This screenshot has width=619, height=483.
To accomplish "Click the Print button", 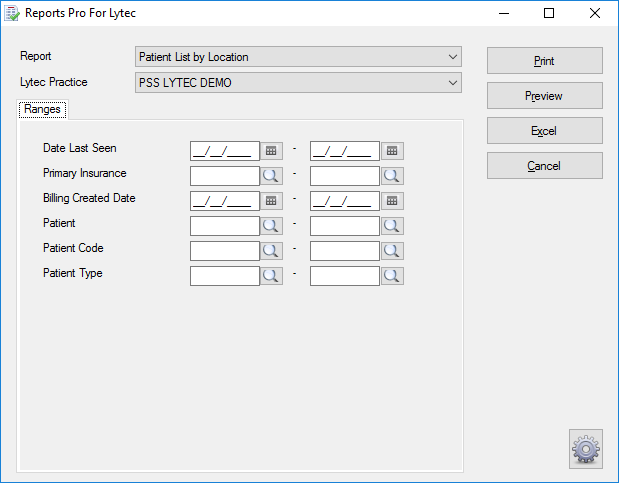I will click(545, 61).
